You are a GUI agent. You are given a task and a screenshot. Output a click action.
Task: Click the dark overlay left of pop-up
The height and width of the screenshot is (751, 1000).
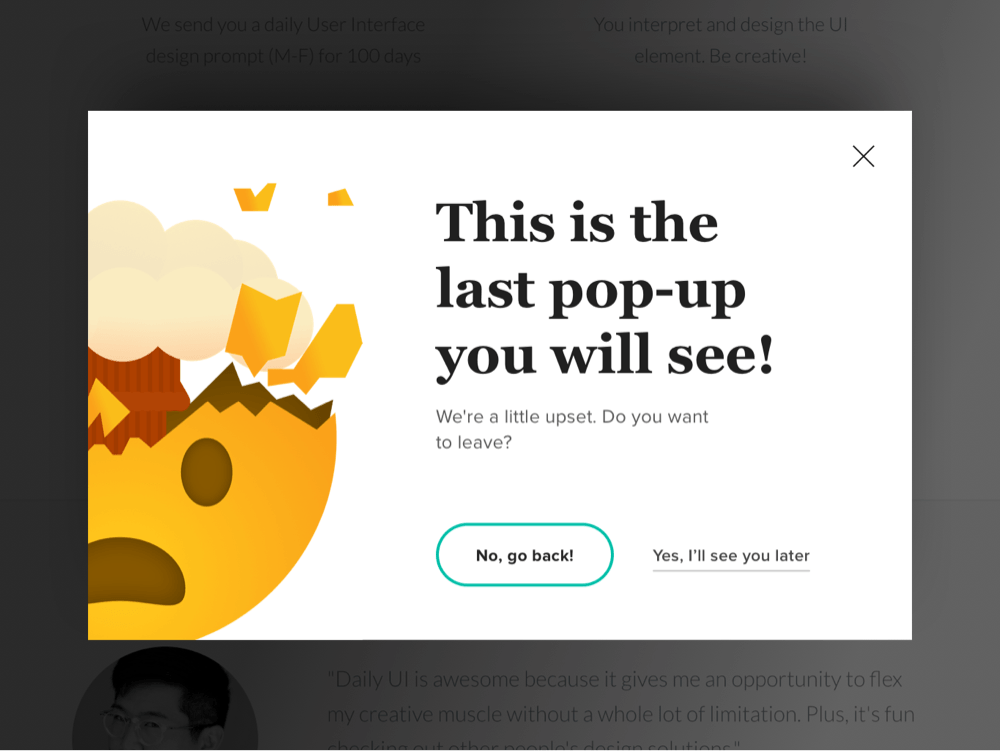[x=43, y=375]
